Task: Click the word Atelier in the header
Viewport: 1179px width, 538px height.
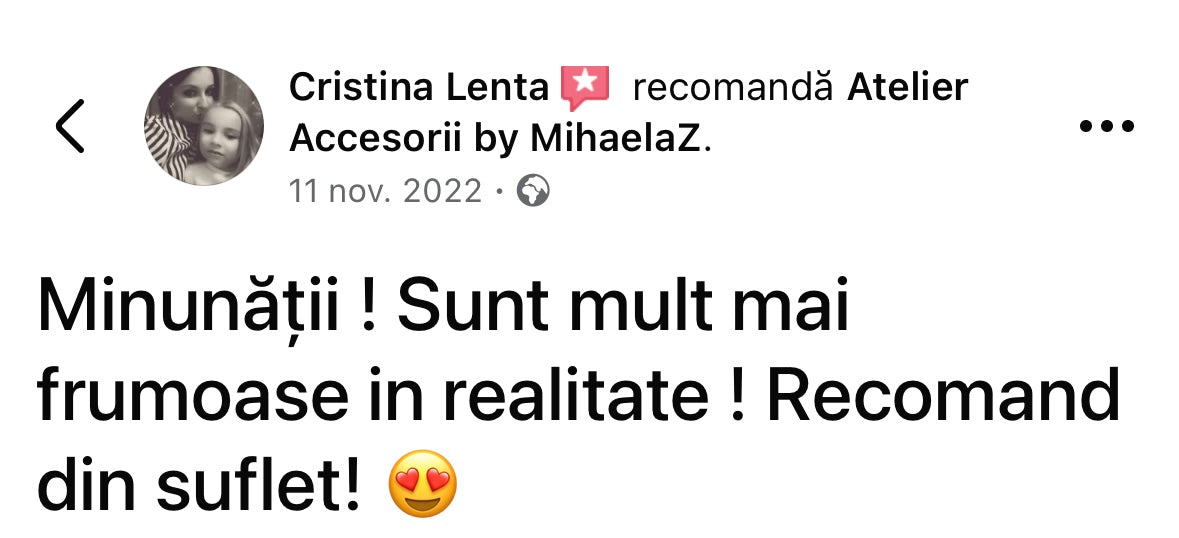Action: coord(908,88)
